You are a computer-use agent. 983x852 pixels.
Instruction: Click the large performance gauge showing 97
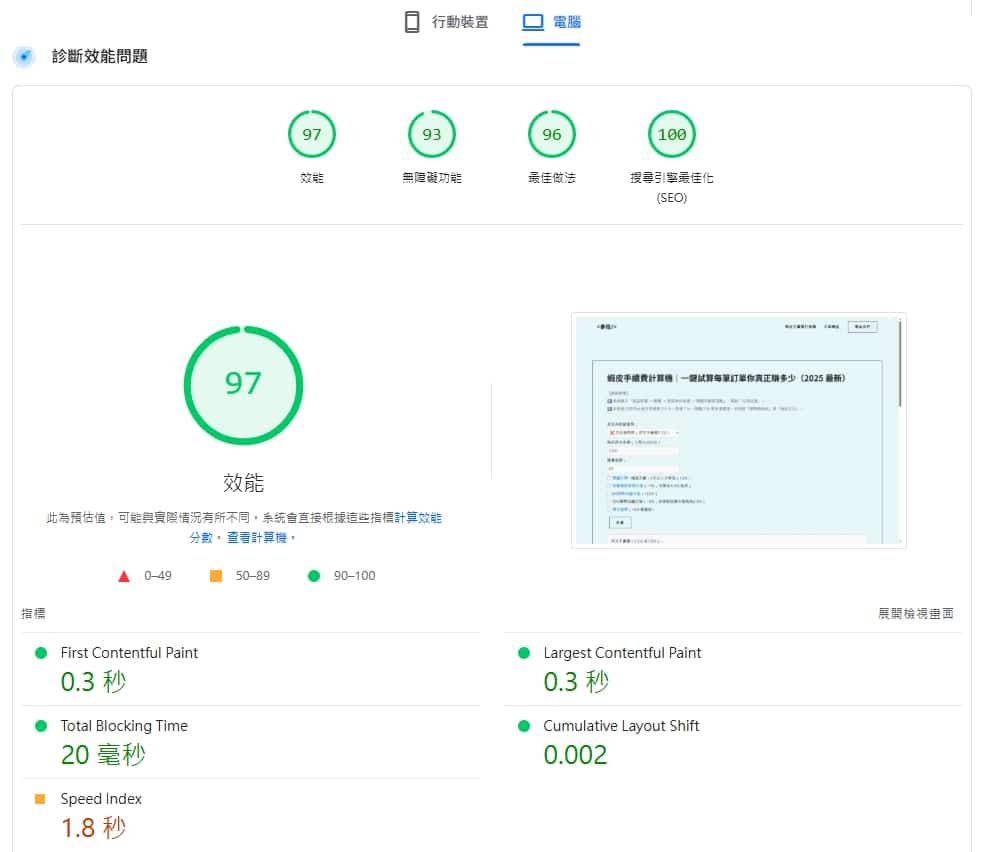point(243,385)
